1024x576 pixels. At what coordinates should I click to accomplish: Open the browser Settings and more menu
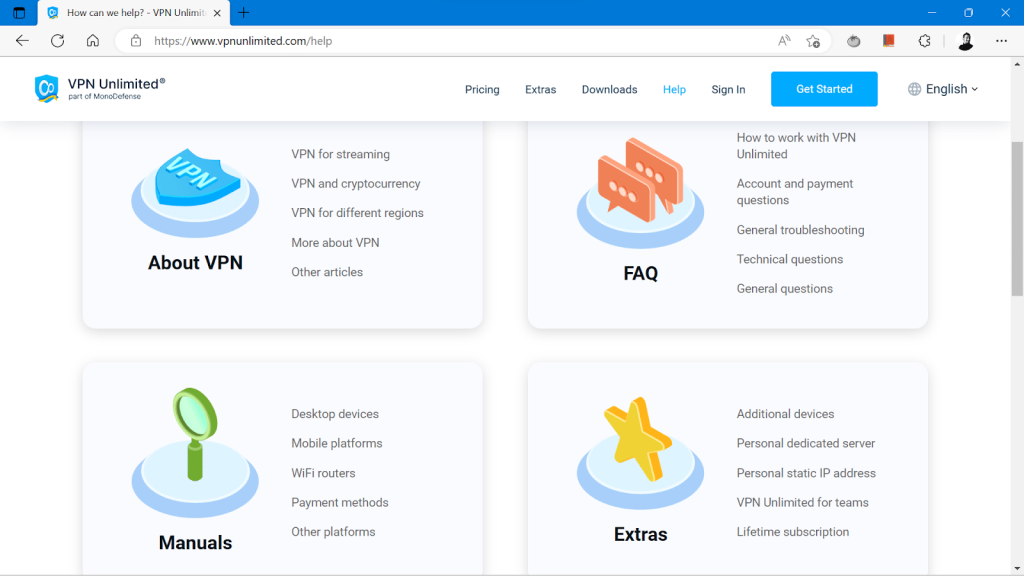[x=1001, y=41]
